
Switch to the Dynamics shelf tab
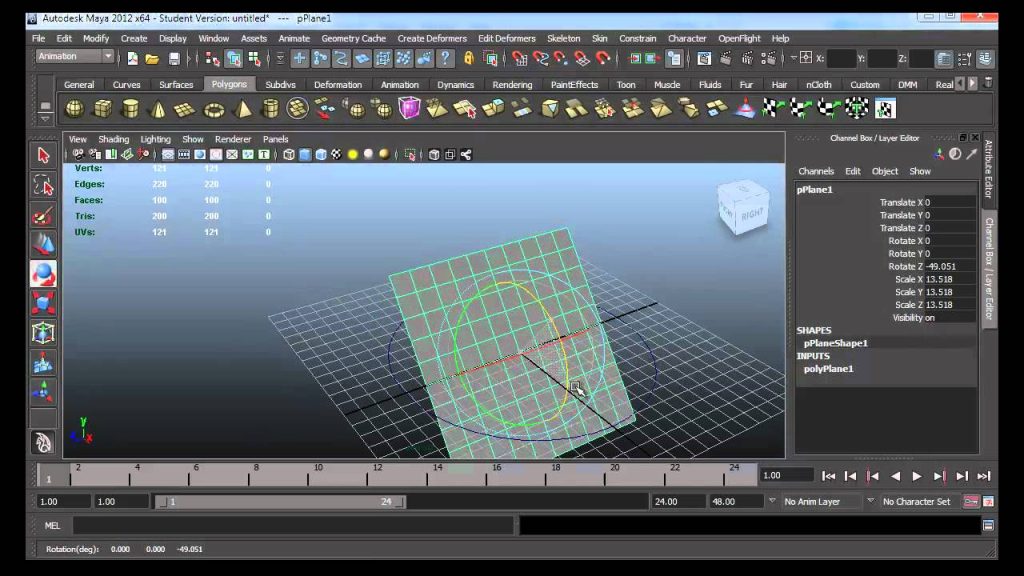tap(455, 85)
